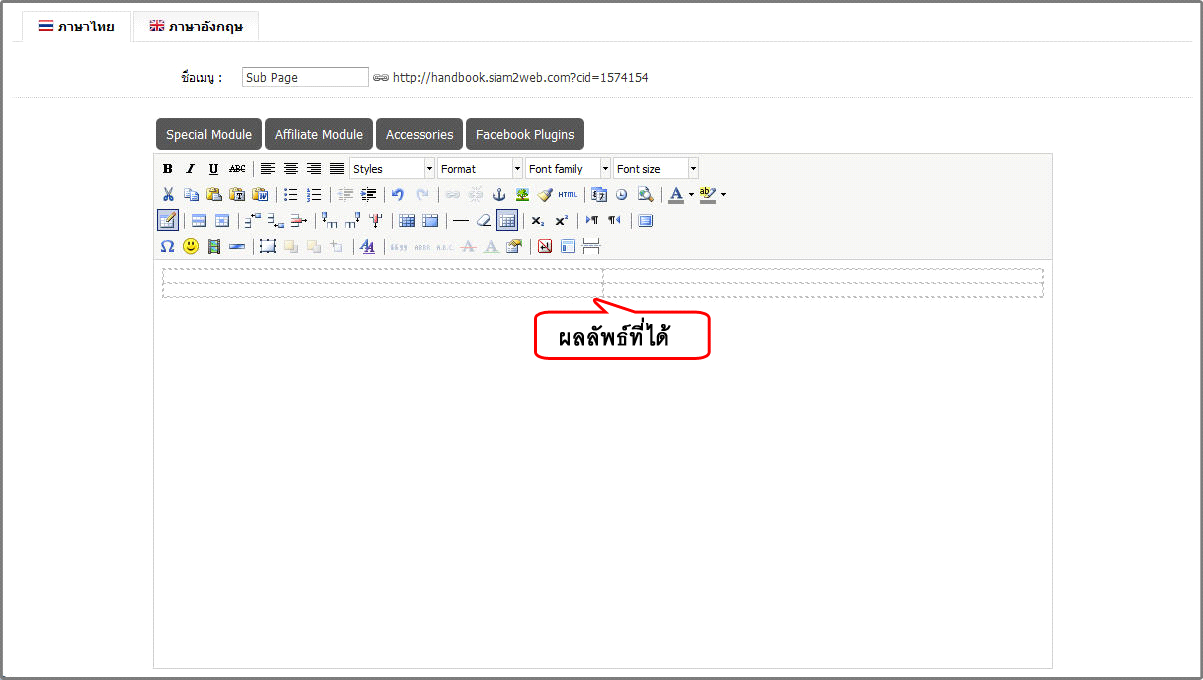Toggle superscript formatting

(x=561, y=221)
